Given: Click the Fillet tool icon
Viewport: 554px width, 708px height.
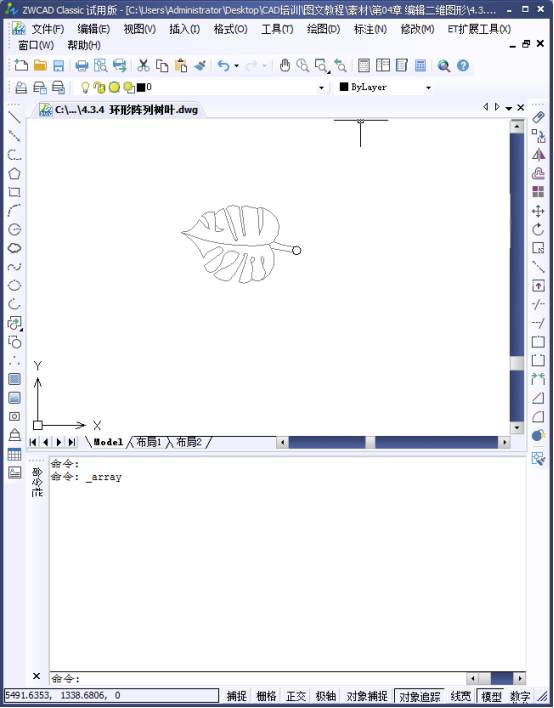Looking at the screenshot, I should [538, 416].
